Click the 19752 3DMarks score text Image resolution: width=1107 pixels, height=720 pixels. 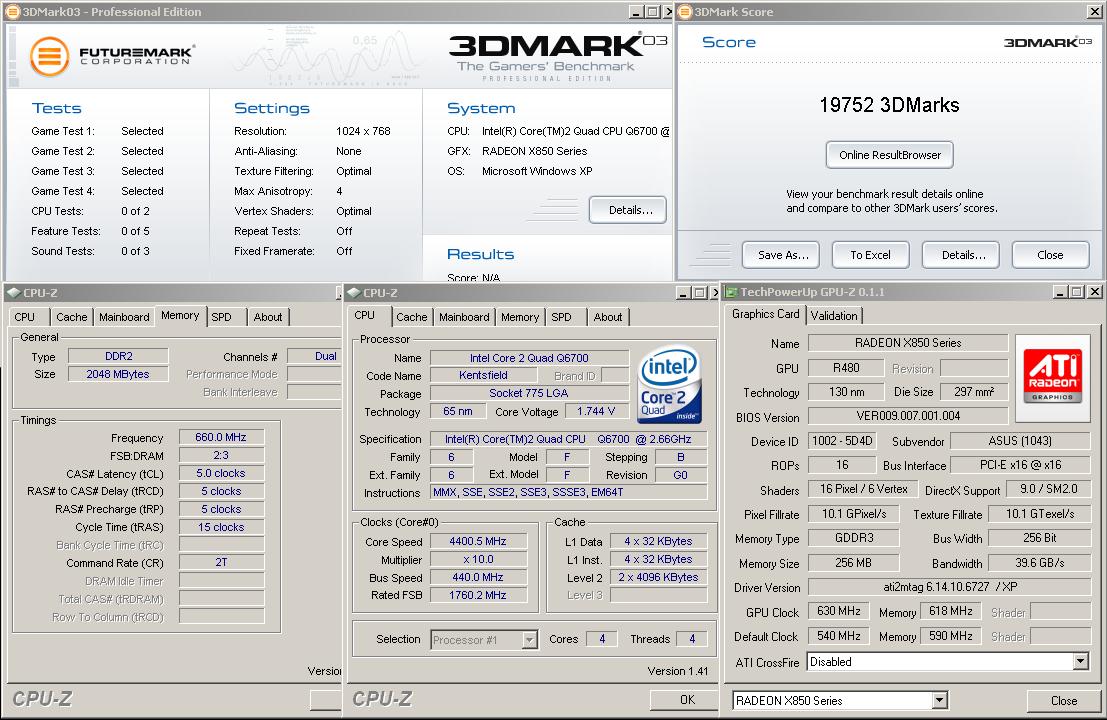click(x=890, y=105)
